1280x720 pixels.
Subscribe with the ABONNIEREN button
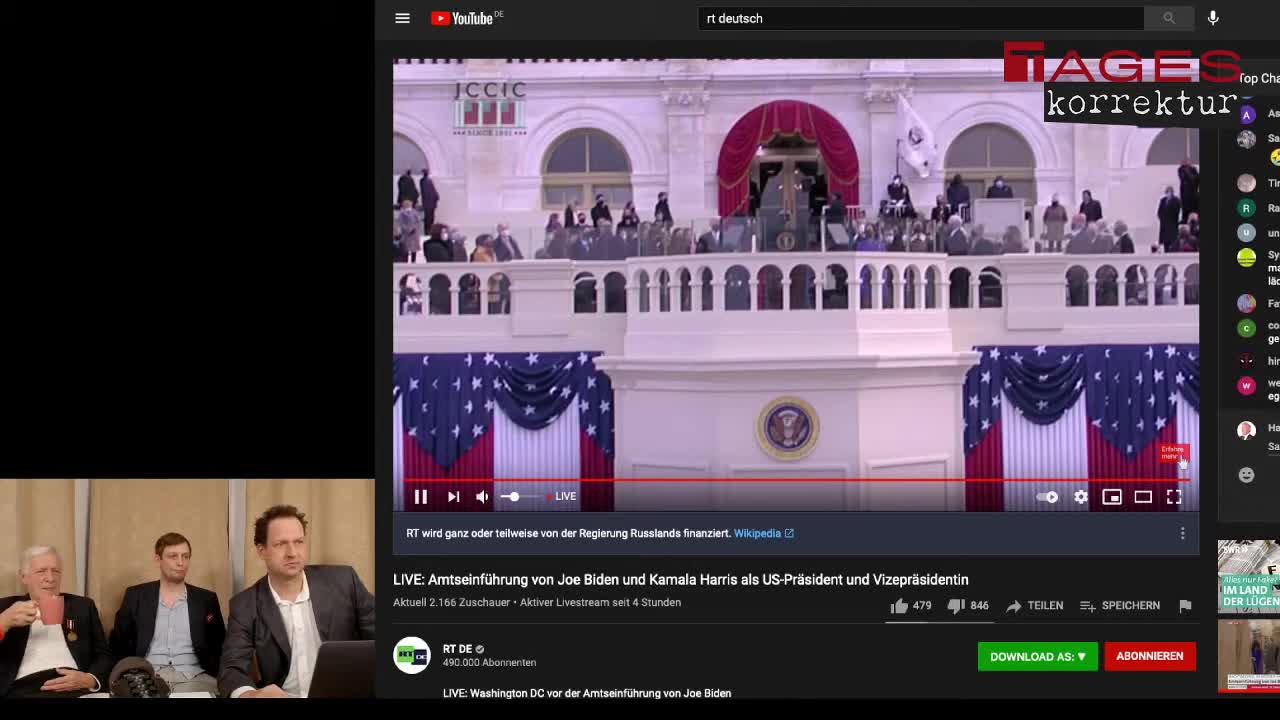(1150, 656)
